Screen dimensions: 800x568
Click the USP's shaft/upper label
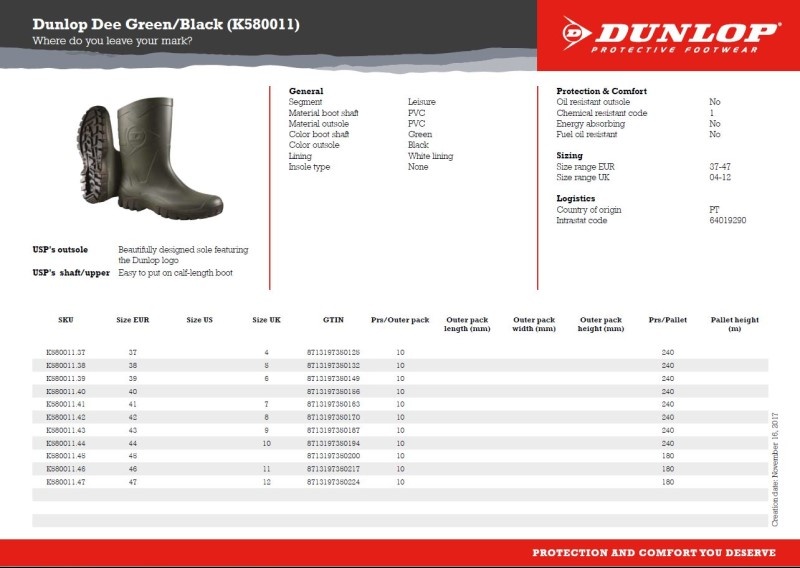click(71, 272)
